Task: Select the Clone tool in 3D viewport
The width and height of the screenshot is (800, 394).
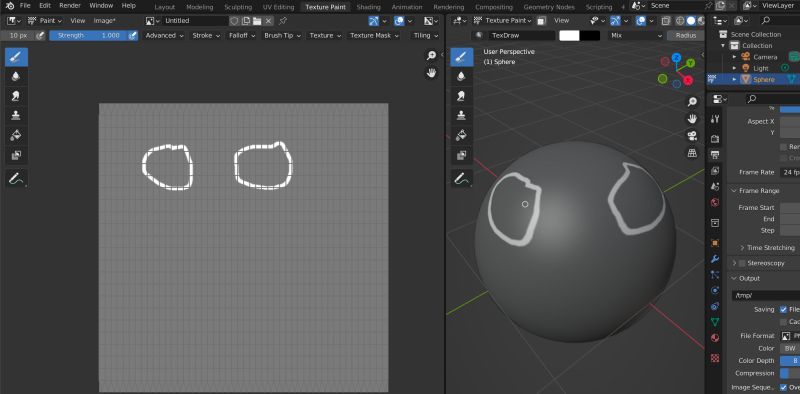Action: tap(461, 116)
